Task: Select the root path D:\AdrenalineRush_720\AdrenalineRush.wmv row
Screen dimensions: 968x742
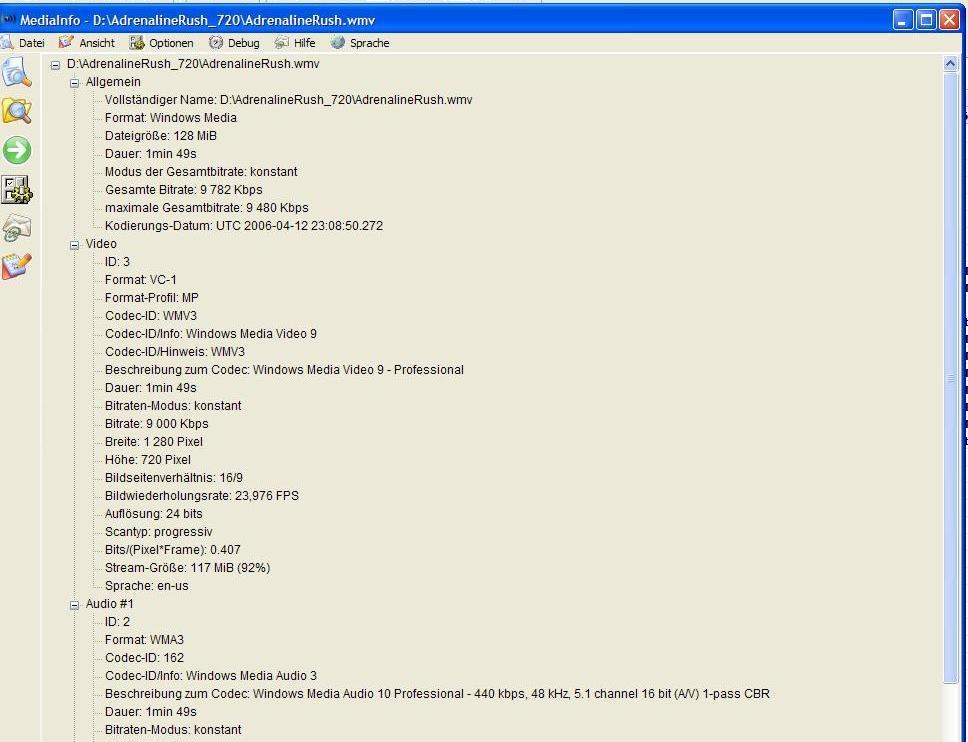Action: click(x=193, y=64)
